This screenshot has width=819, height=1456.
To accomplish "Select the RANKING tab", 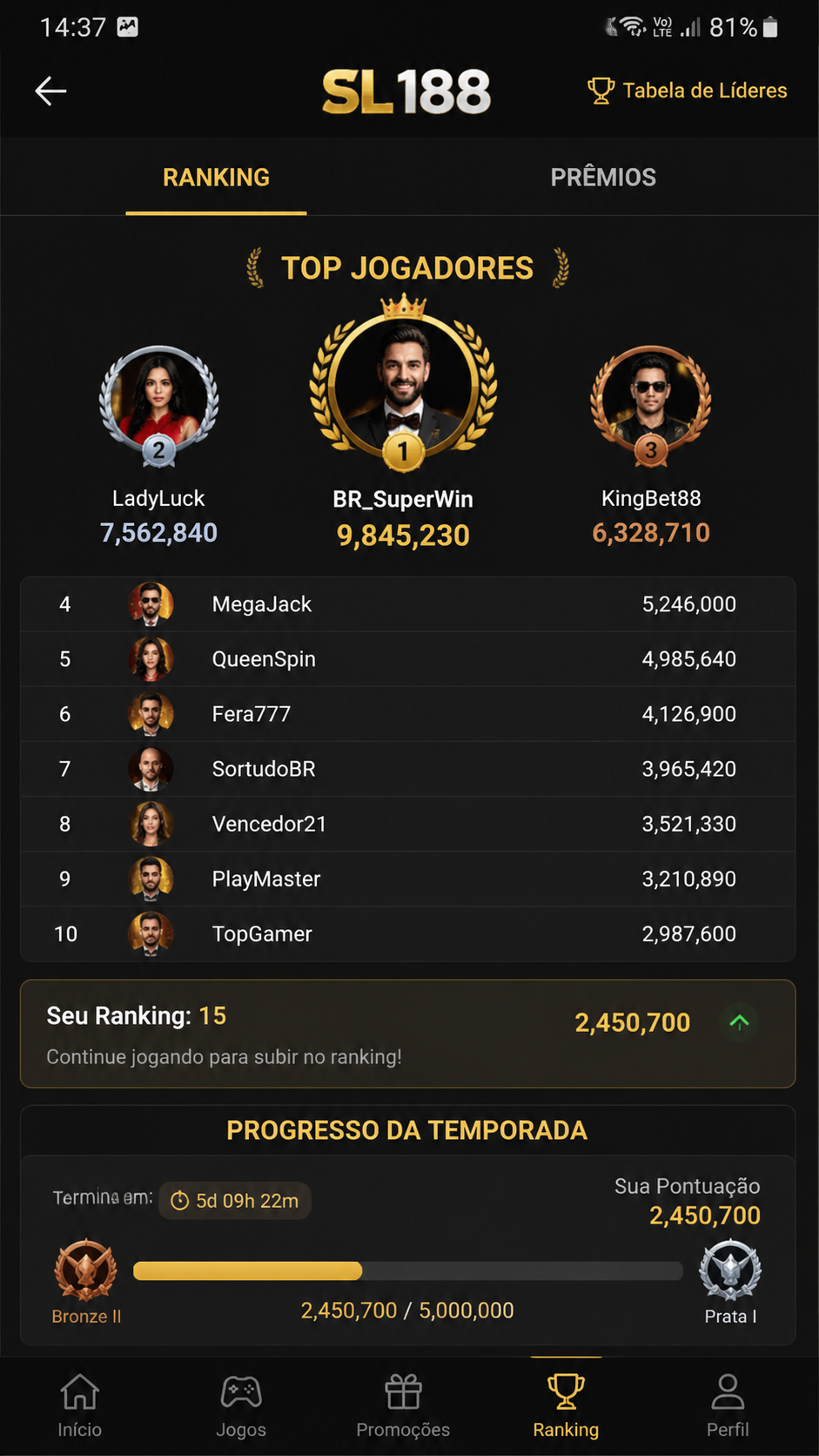I will (x=216, y=178).
